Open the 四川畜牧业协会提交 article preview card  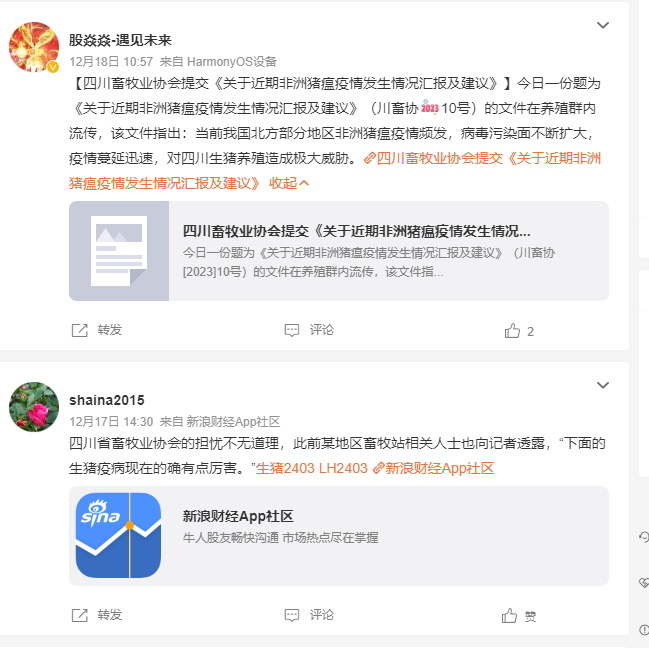339,251
